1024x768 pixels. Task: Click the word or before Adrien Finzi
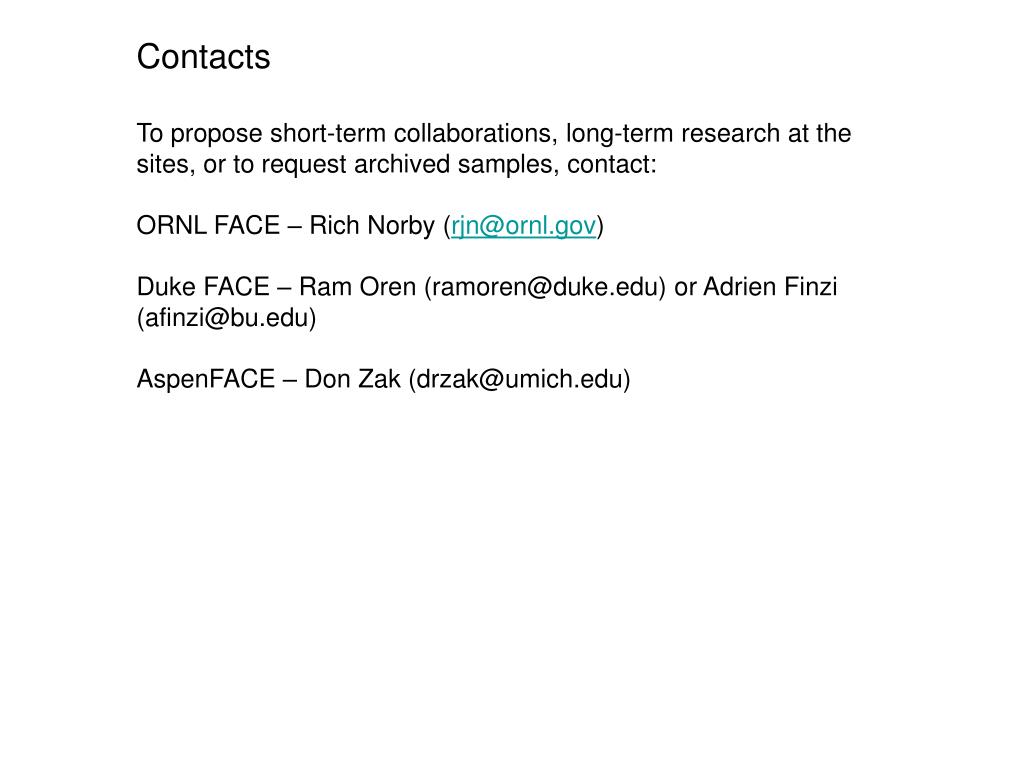coord(684,287)
